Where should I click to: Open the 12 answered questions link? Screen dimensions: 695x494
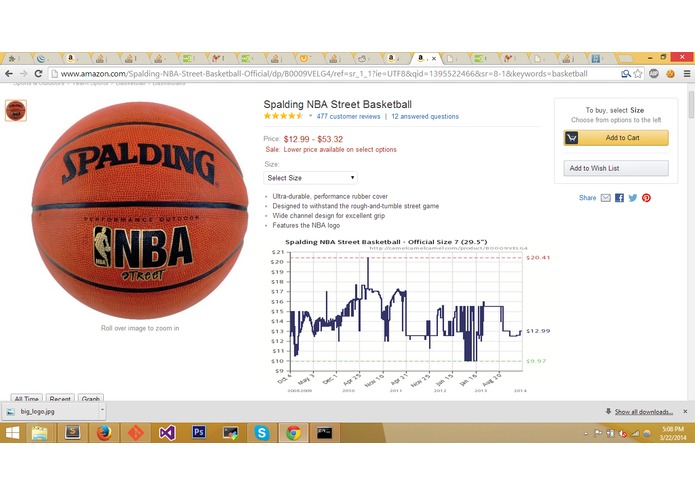[x=425, y=117]
